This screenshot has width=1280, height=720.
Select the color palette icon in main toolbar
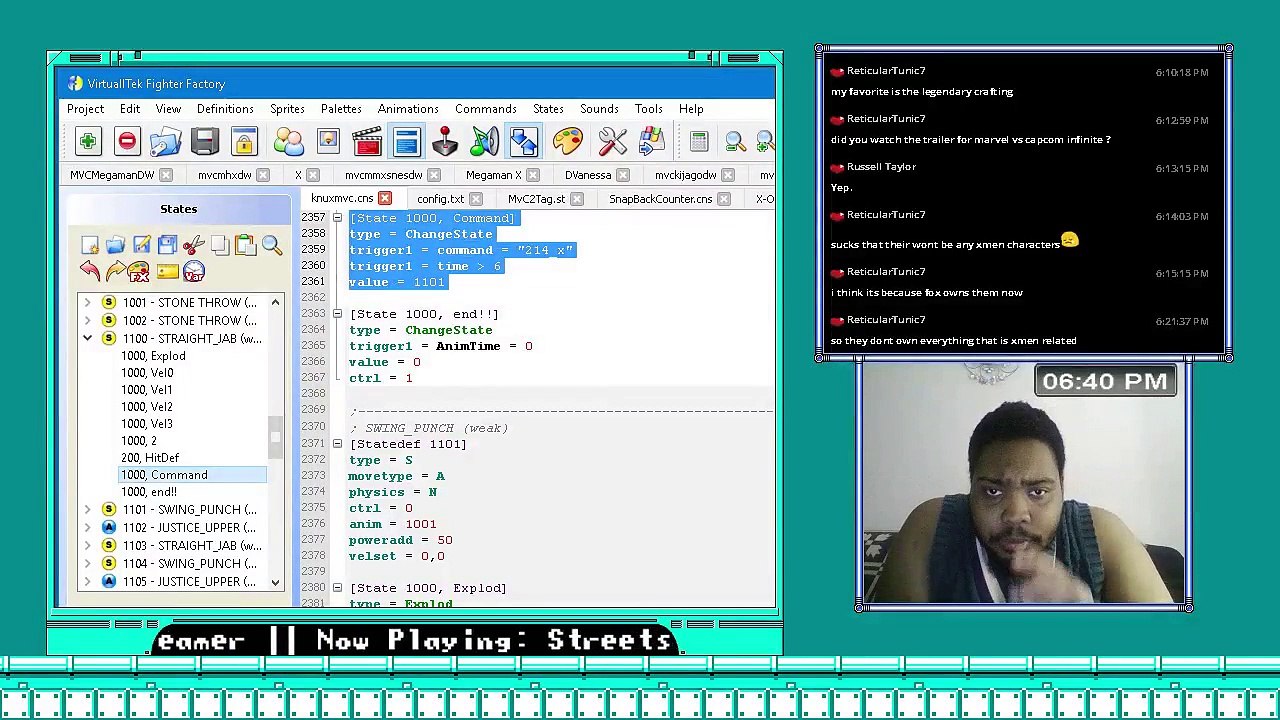[x=567, y=142]
